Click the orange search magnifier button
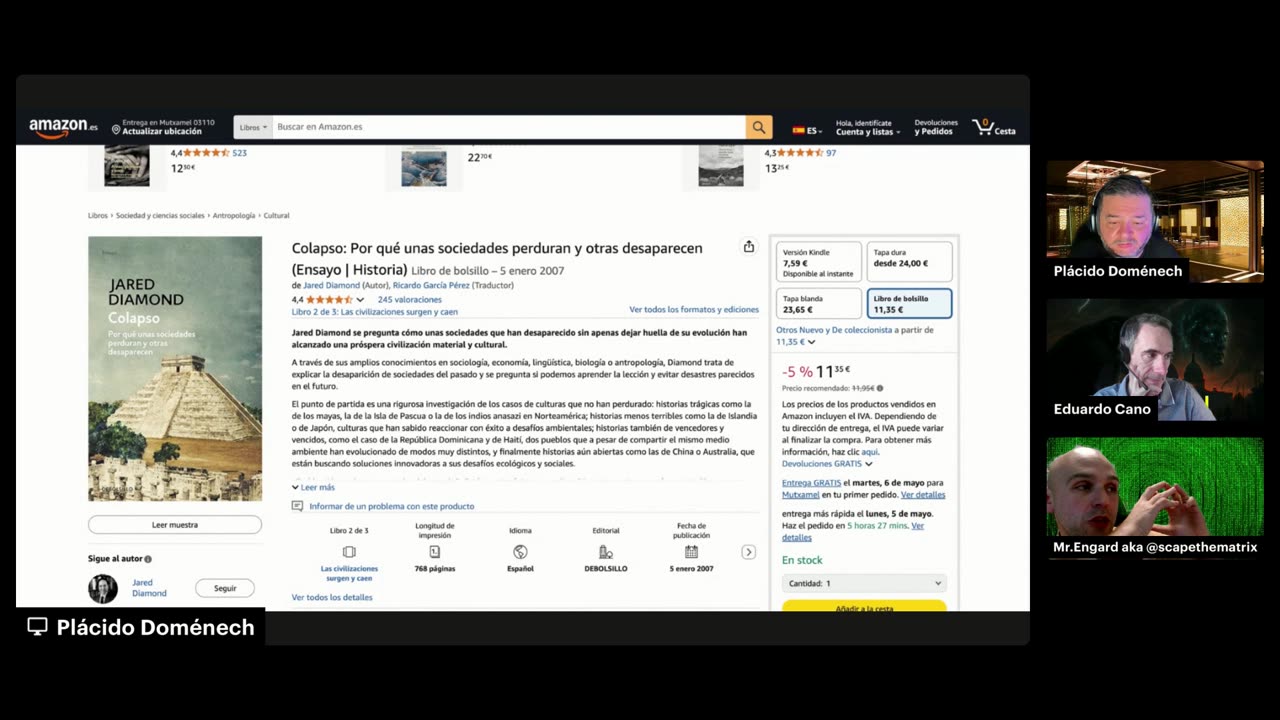 click(x=759, y=127)
